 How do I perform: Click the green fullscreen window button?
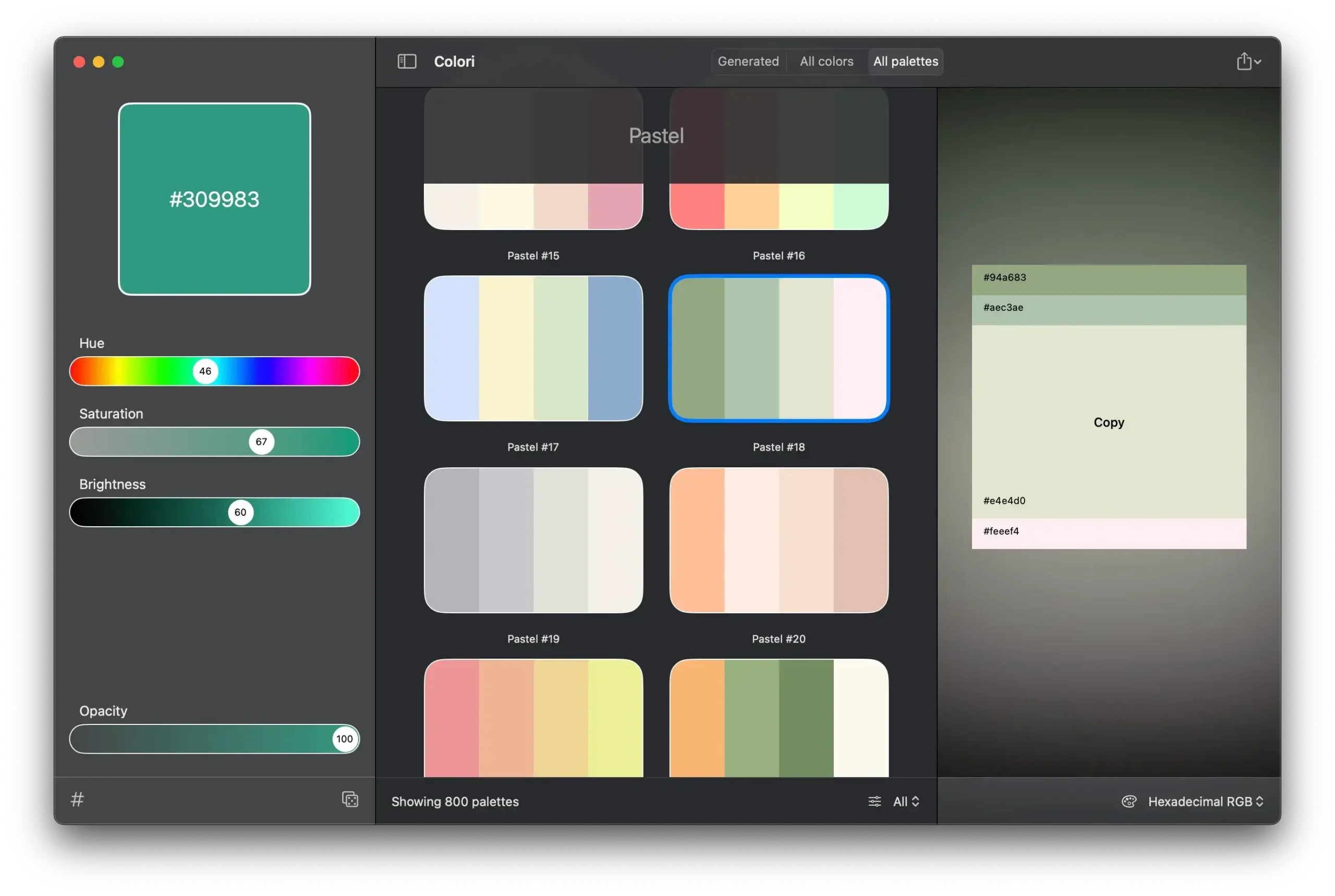click(x=118, y=62)
